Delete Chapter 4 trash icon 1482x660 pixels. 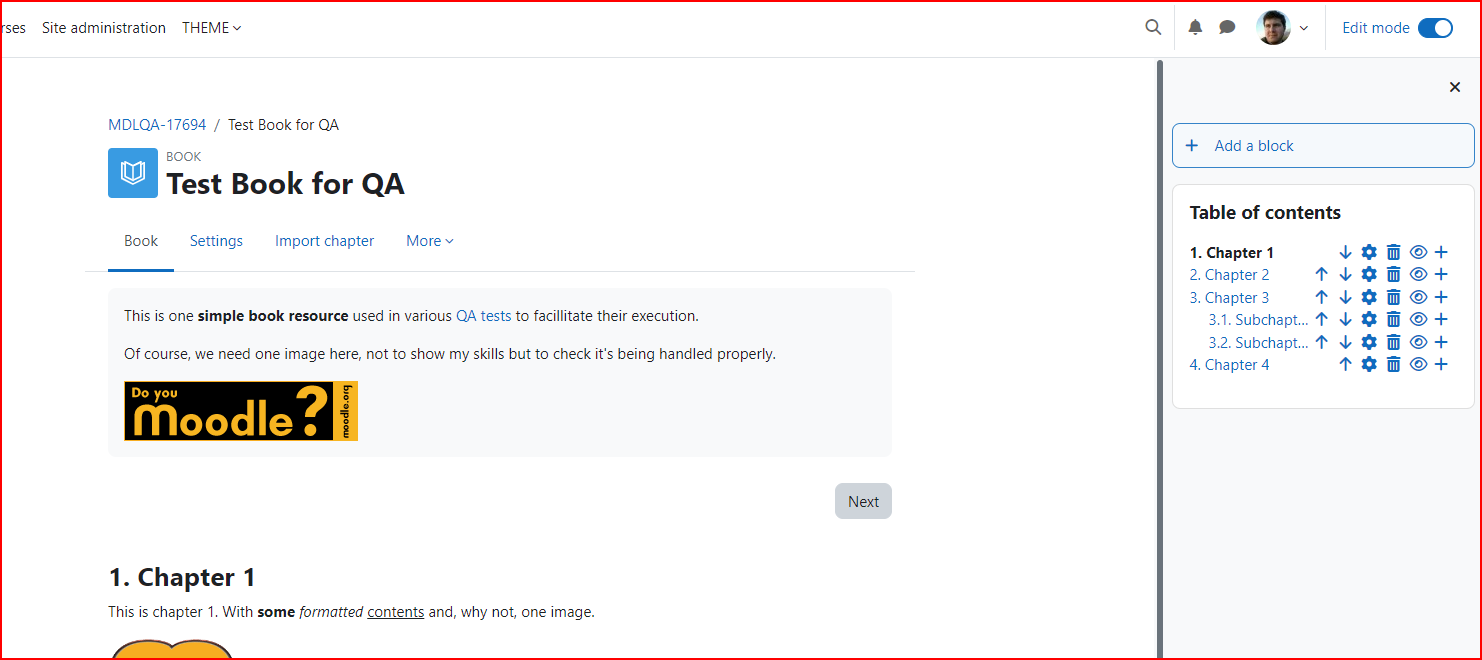[x=1393, y=365]
